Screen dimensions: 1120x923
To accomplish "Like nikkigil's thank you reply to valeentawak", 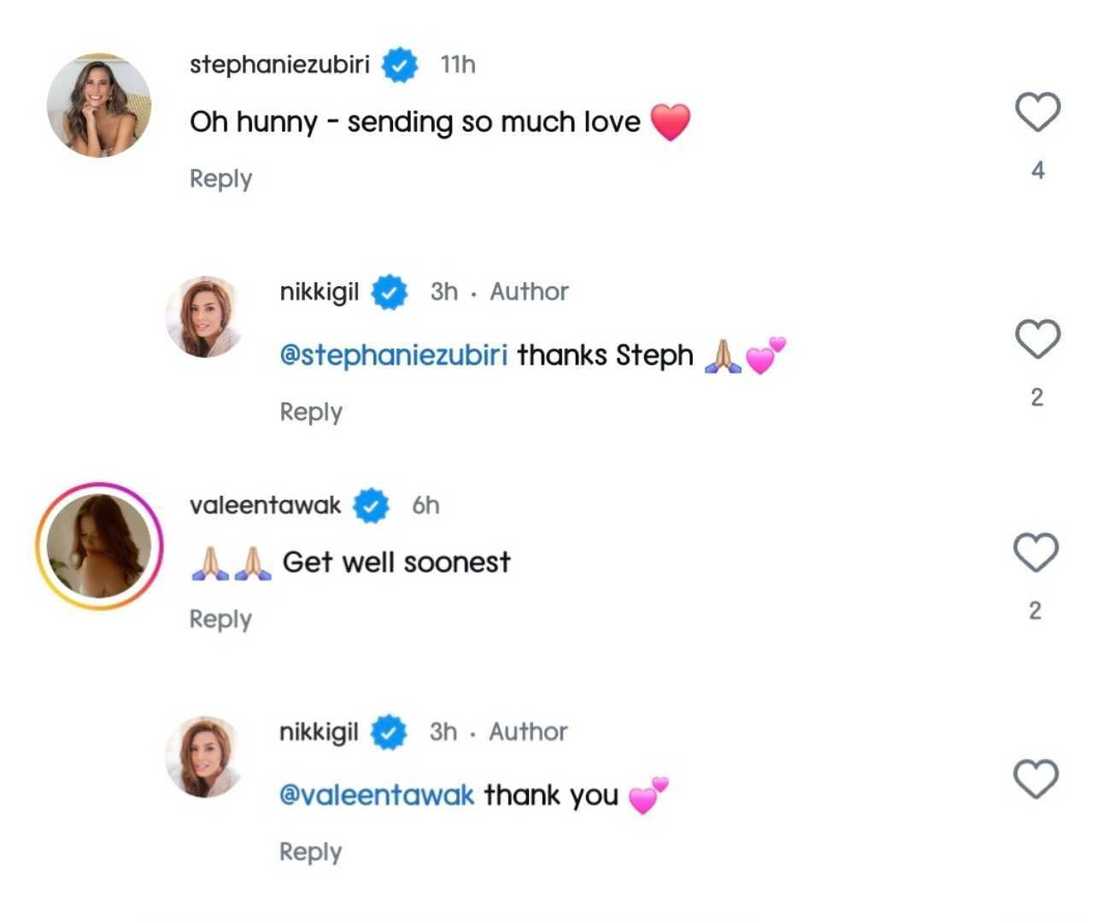I will [x=1036, y=778].
